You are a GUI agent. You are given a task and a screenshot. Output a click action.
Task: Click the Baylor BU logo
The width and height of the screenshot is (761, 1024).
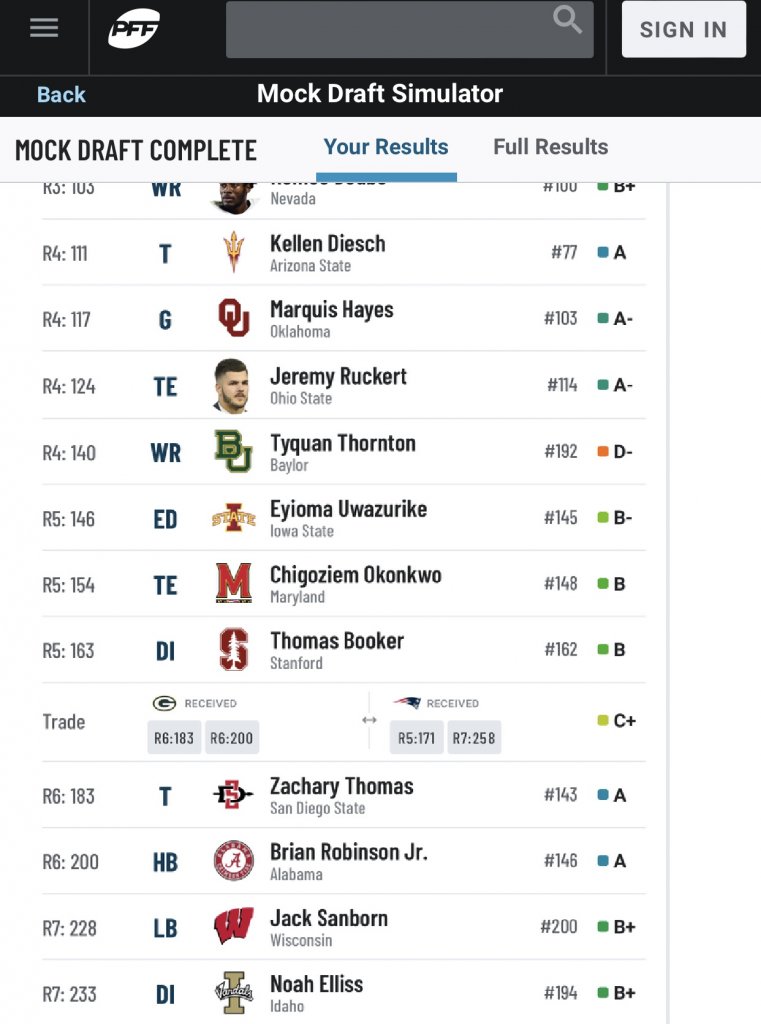(233, 451)
